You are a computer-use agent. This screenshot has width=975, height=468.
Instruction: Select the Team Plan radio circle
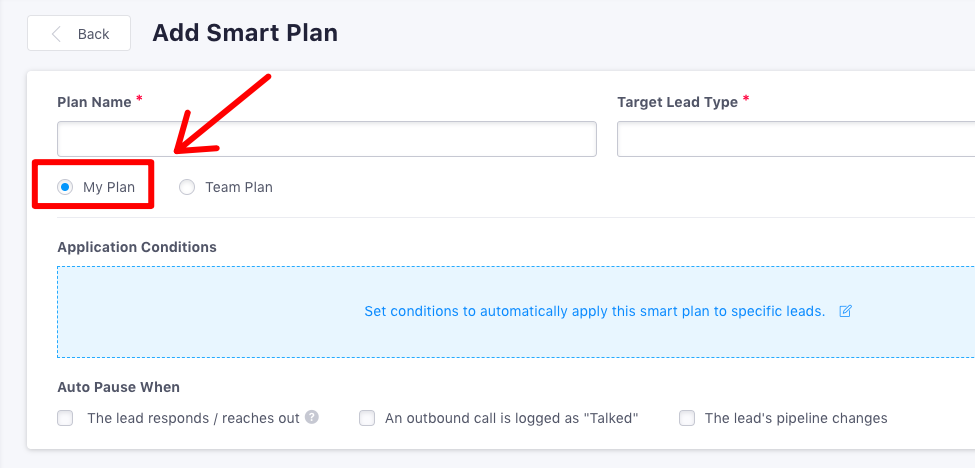pos(187,187)
